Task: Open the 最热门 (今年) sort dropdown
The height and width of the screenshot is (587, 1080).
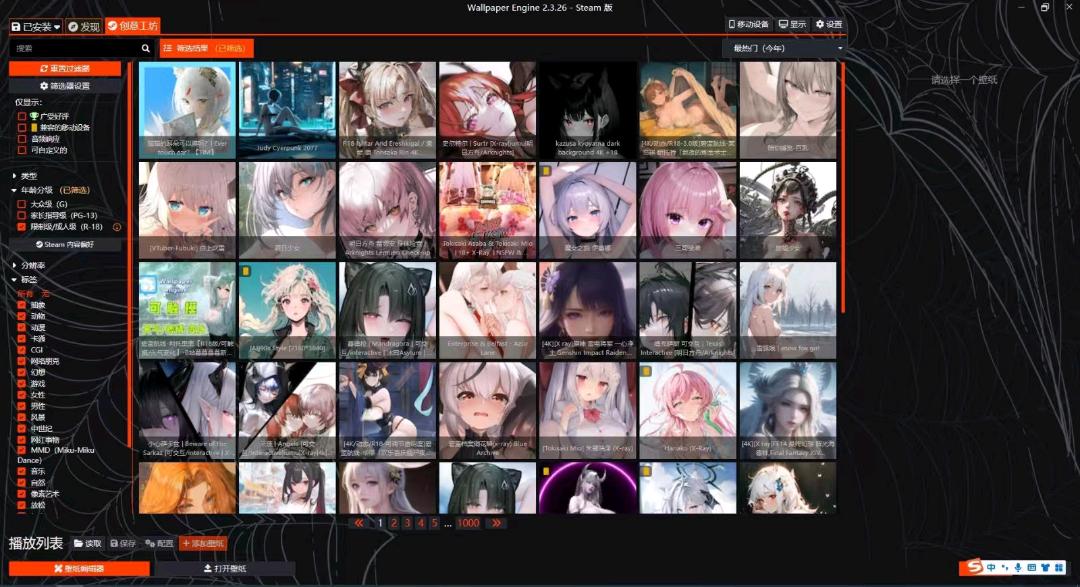Action: pos(783,48)
